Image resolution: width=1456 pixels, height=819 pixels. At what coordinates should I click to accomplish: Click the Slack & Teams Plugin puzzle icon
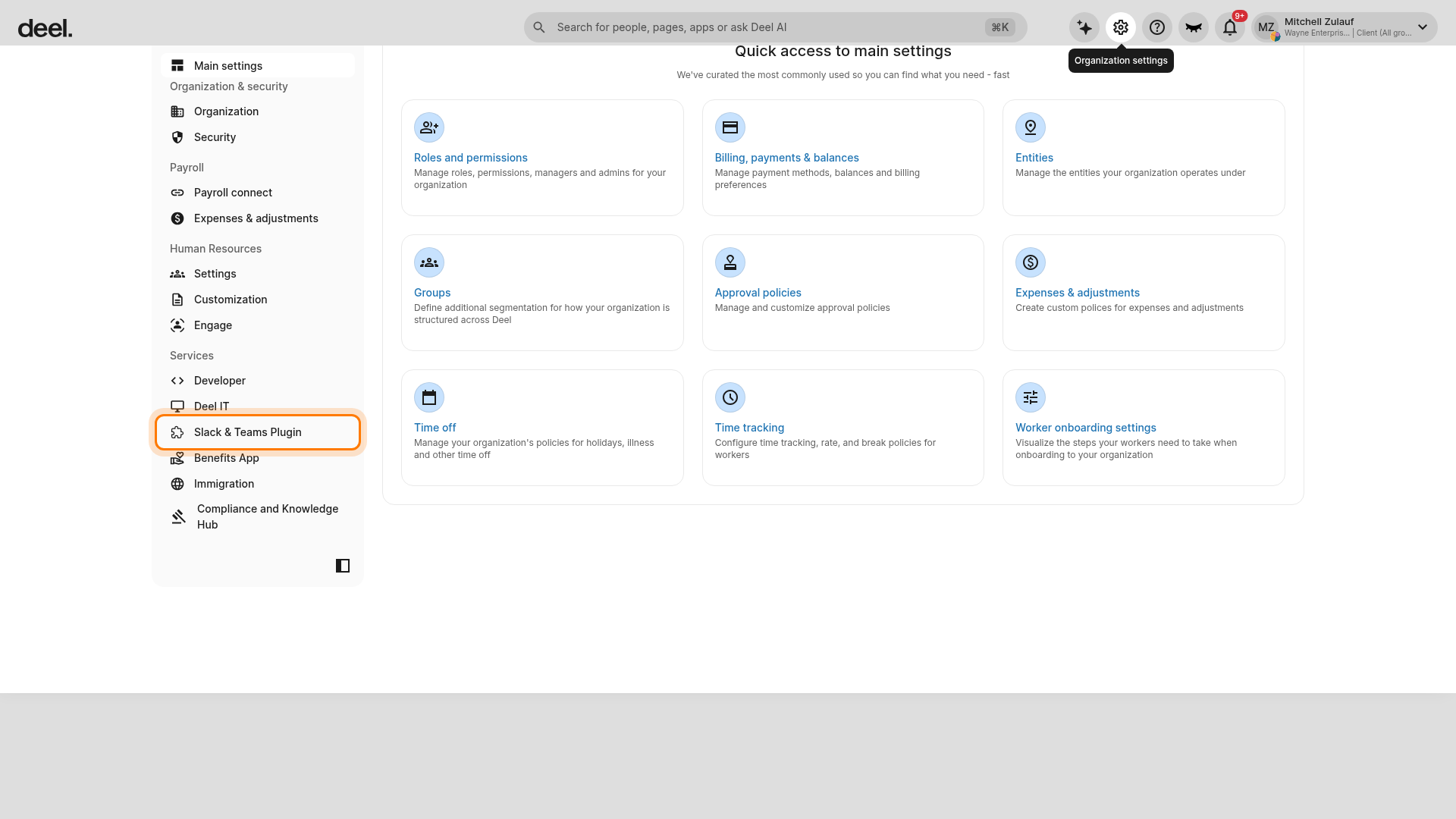177,432
